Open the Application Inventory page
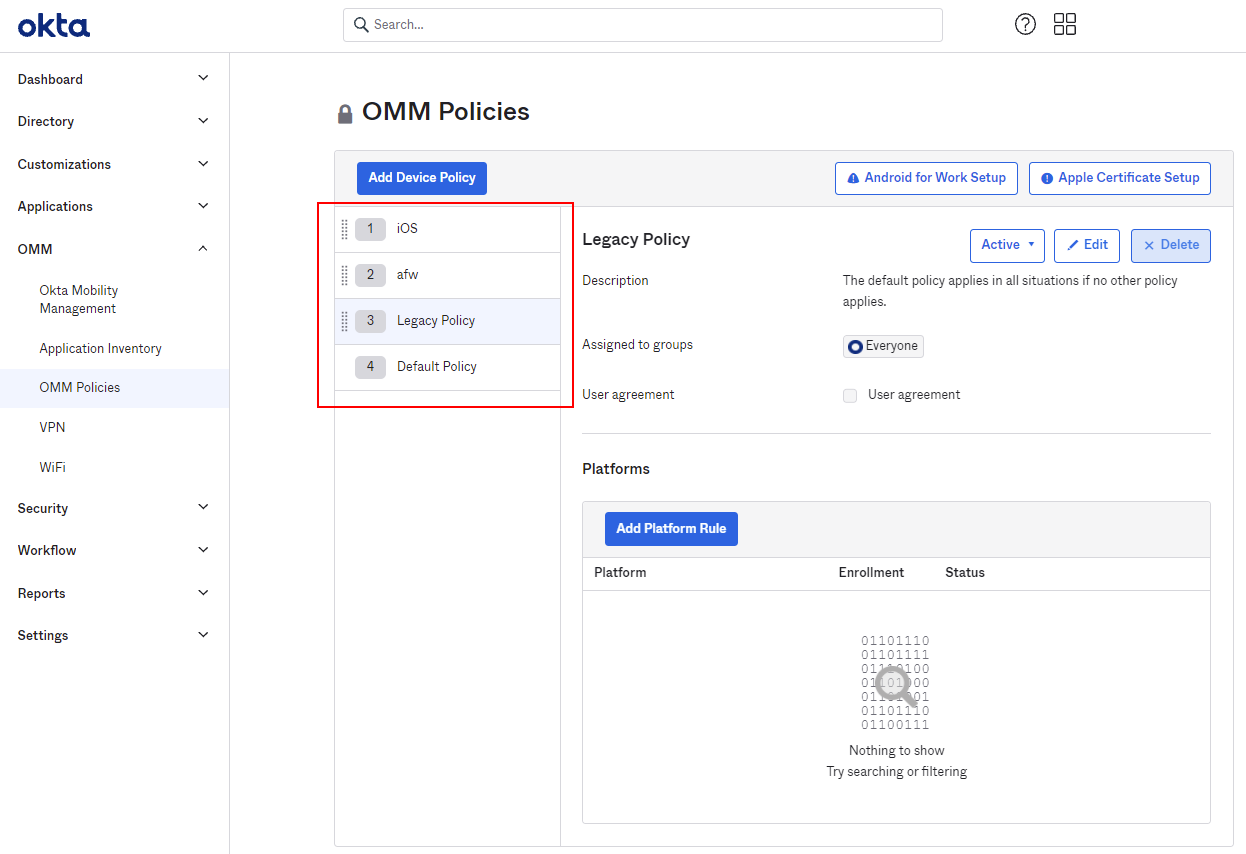This screenshot has width=1246, height=854. [x=100, y=349]
